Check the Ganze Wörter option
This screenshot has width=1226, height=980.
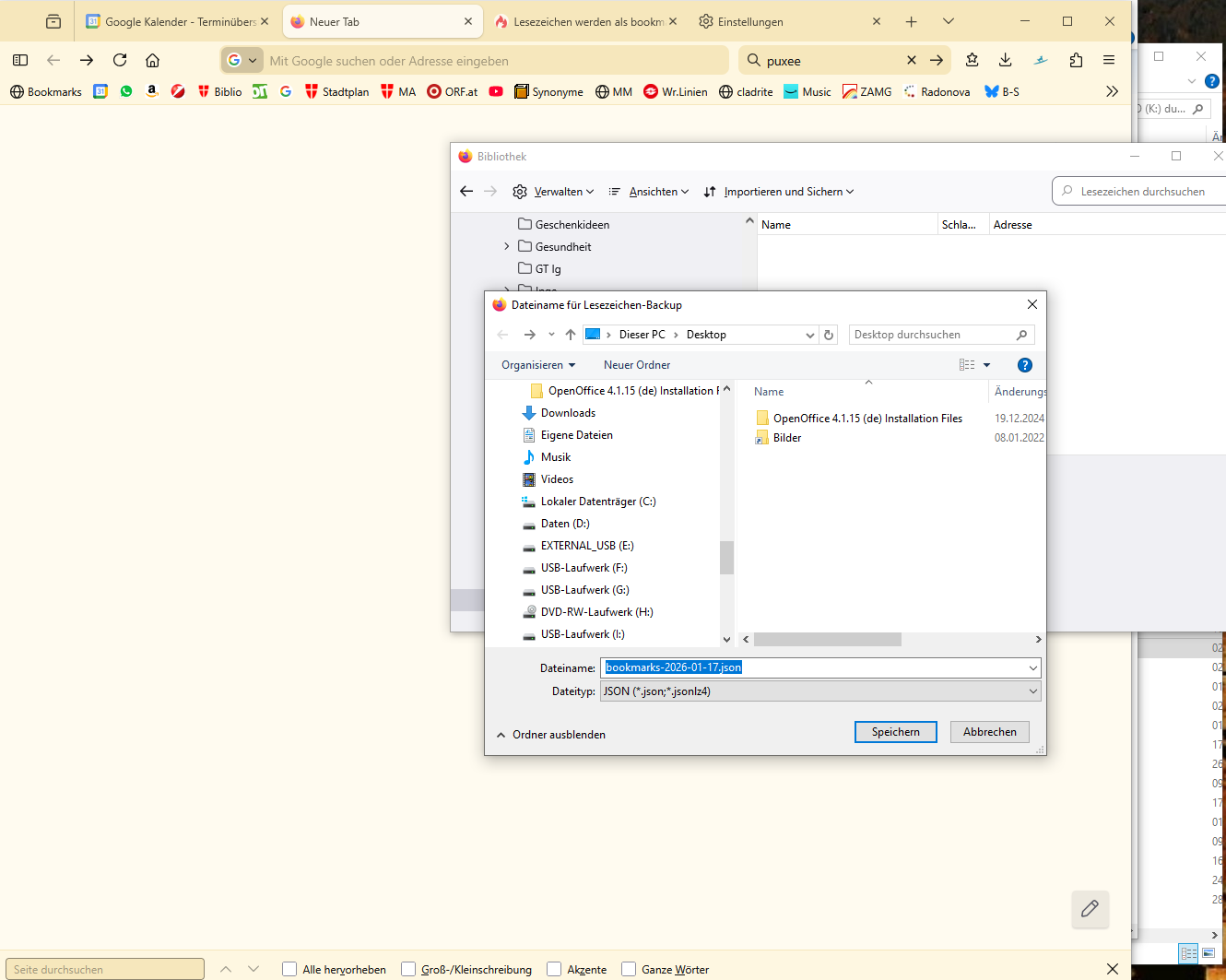click(x=629, y=969)
